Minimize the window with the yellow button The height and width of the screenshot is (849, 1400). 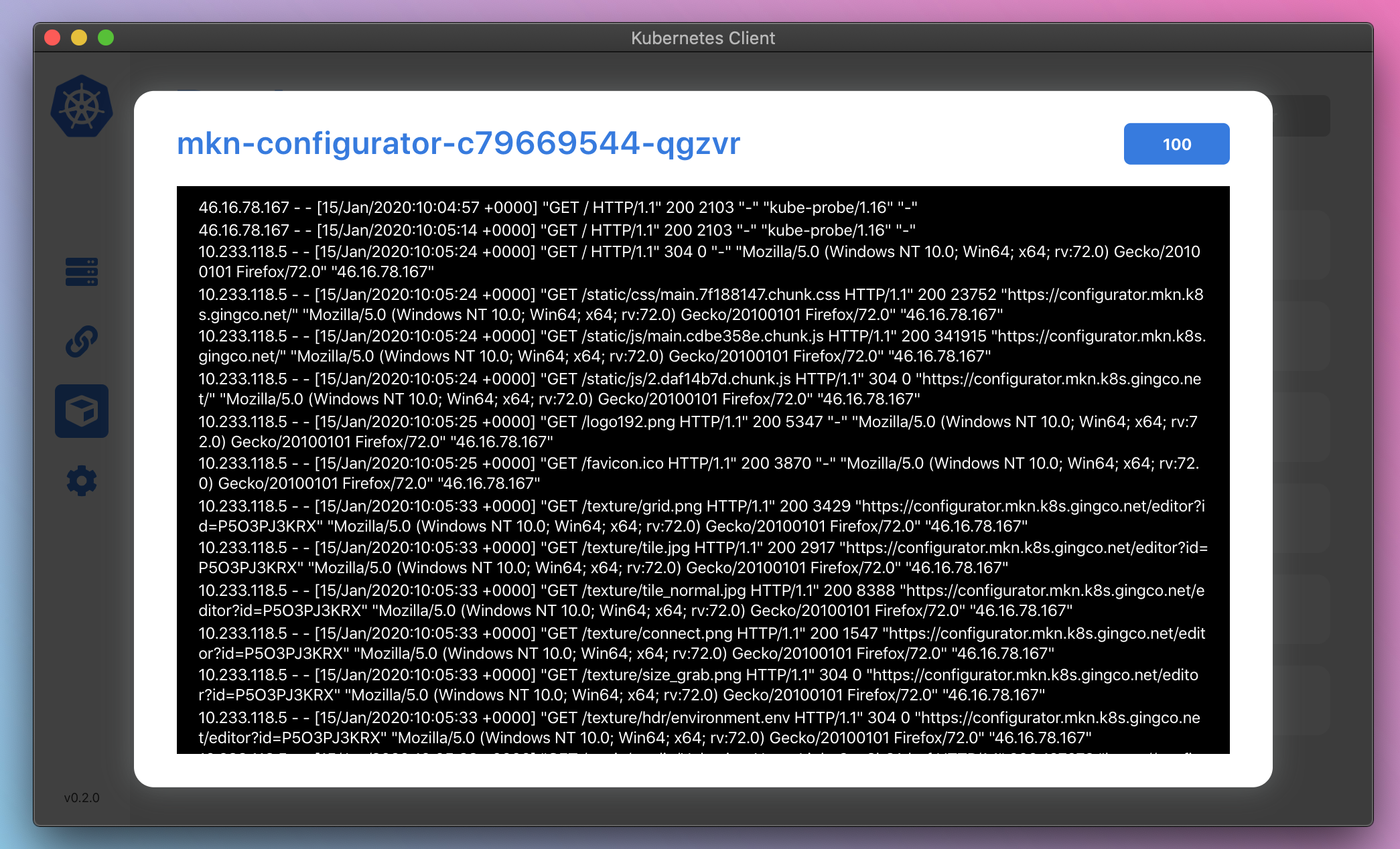pos(79,37)
